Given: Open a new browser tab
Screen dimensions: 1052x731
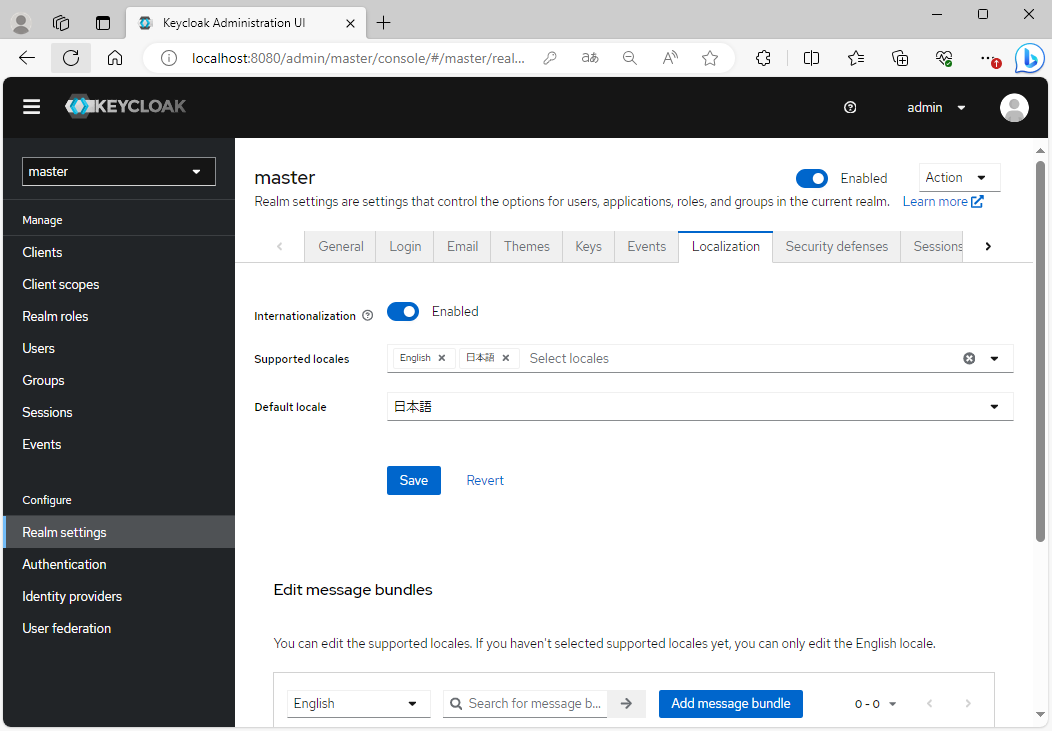Looking at the screenshot, I should pyautogui.click(x=383, y=23).
